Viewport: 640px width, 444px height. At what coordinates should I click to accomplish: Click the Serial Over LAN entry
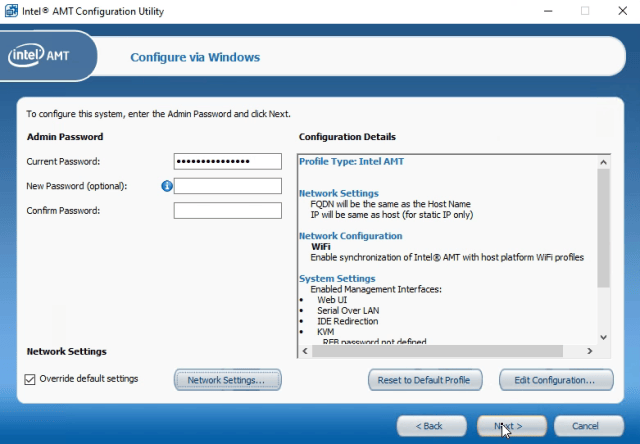[x=348, y=311]
